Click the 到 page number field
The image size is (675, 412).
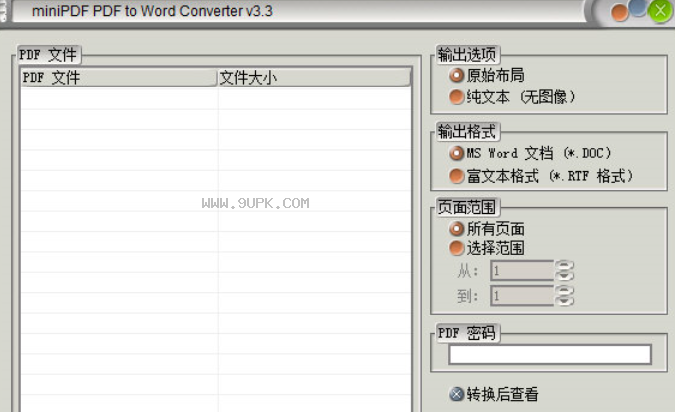522,296
